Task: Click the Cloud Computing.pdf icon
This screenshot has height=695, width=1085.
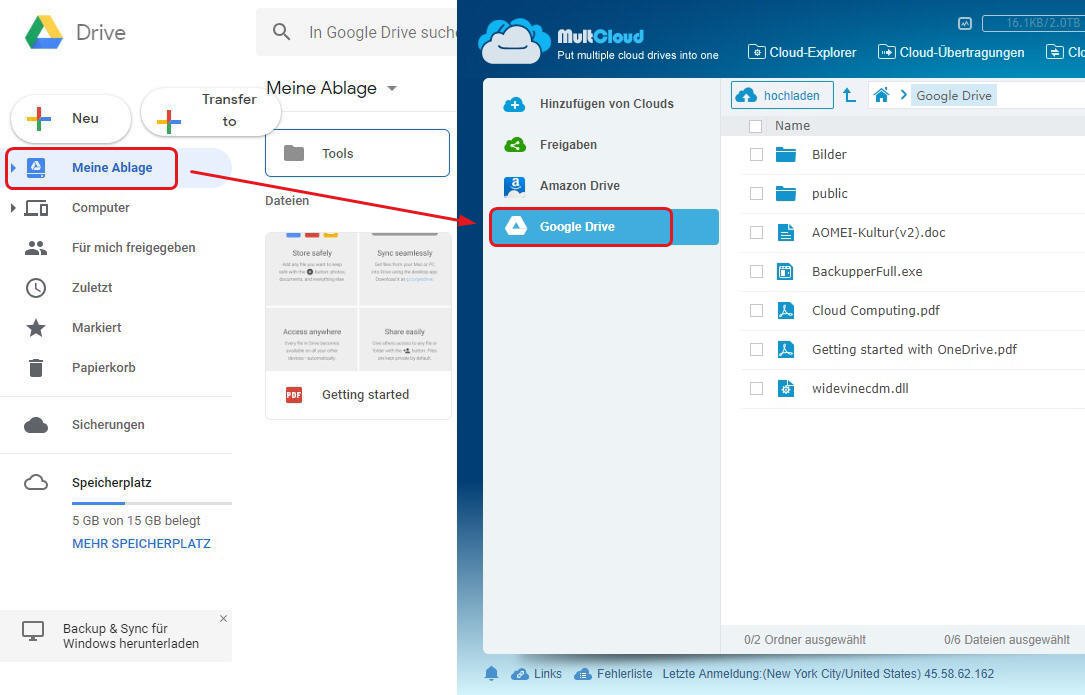Action: point(785,311)
